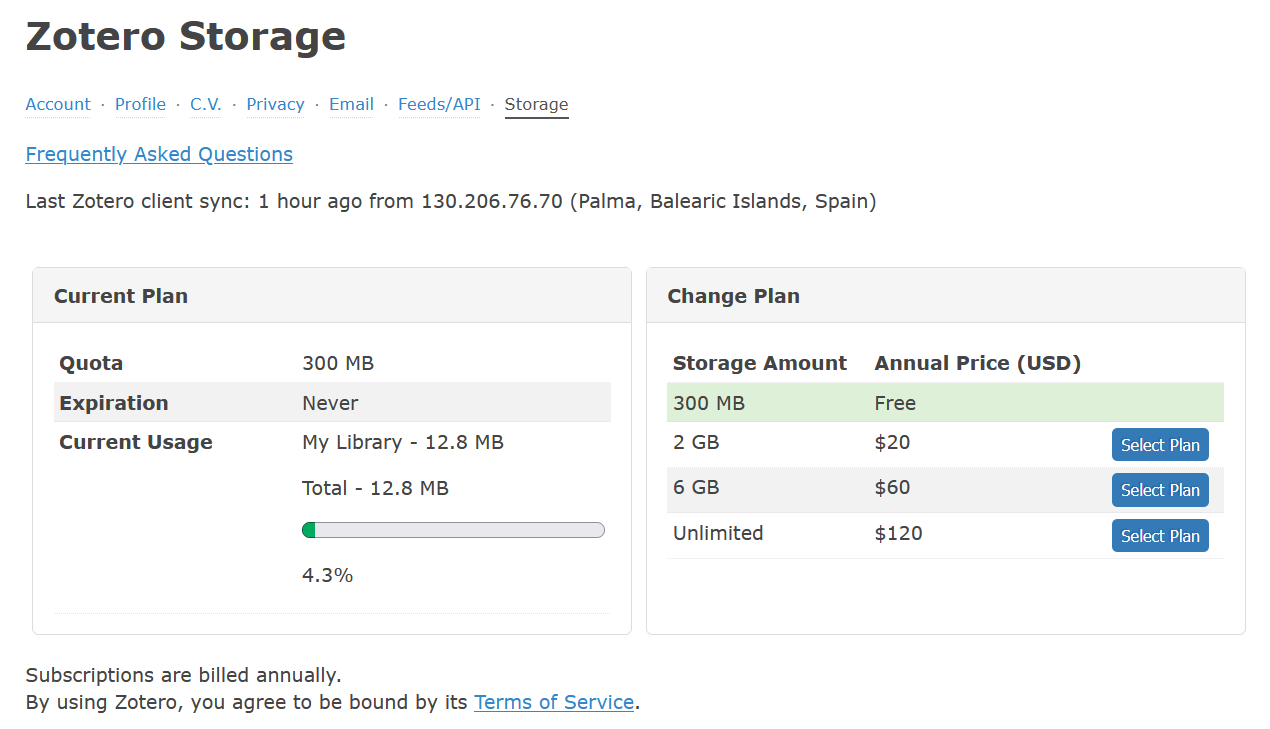Screen dimensions: 1270x729
Task: Click the storage usage progress bar
Action: [x=453, y=530]
